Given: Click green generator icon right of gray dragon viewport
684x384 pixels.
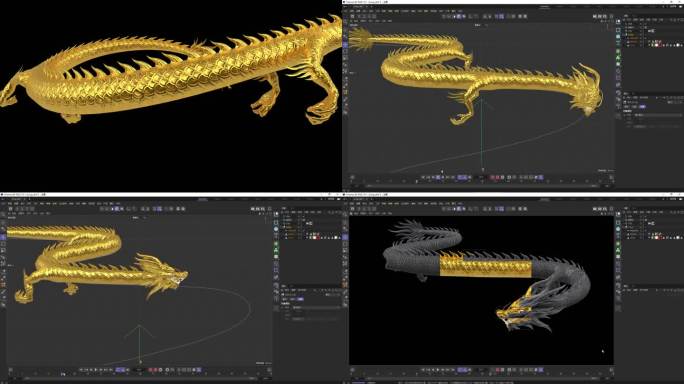Looking at the screenshot, I should pos(618,244).
